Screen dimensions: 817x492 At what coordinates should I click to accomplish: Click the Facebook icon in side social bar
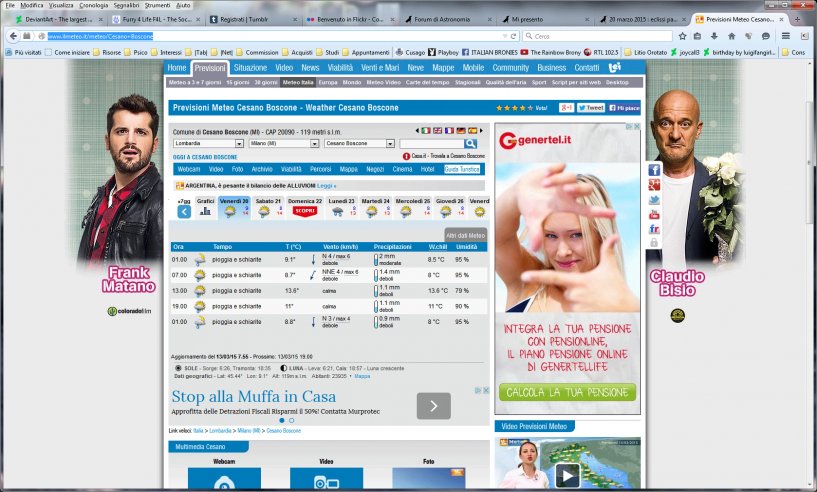(654, 170)
